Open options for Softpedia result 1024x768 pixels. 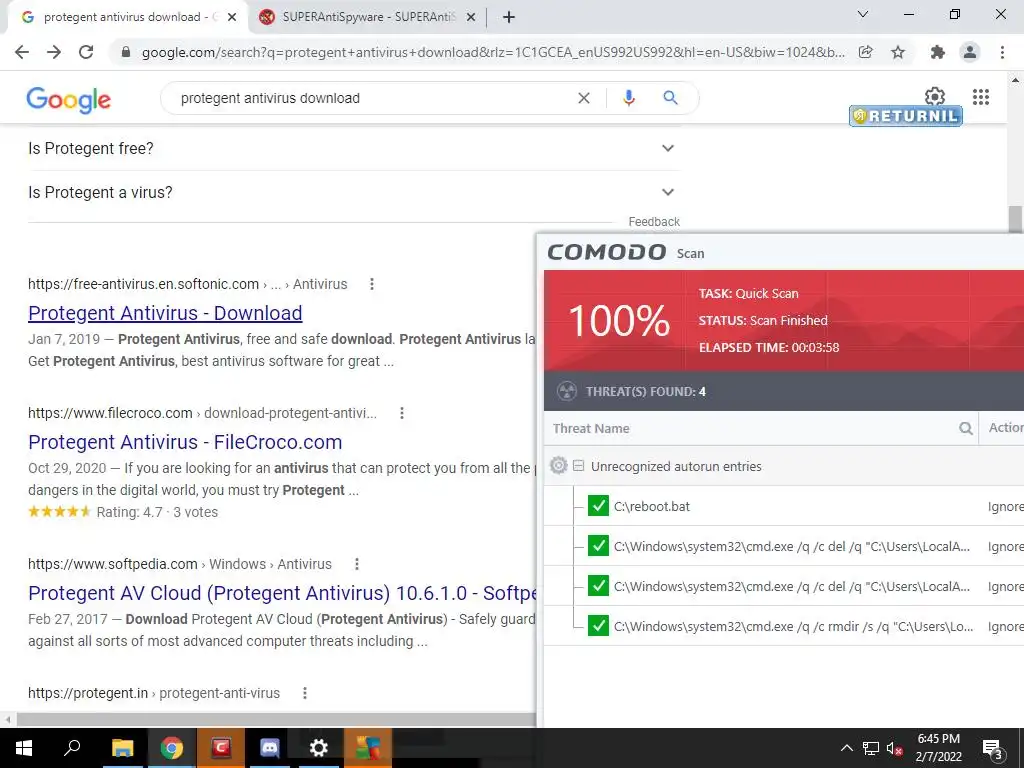pyautogui.click(x=357, y=564)
